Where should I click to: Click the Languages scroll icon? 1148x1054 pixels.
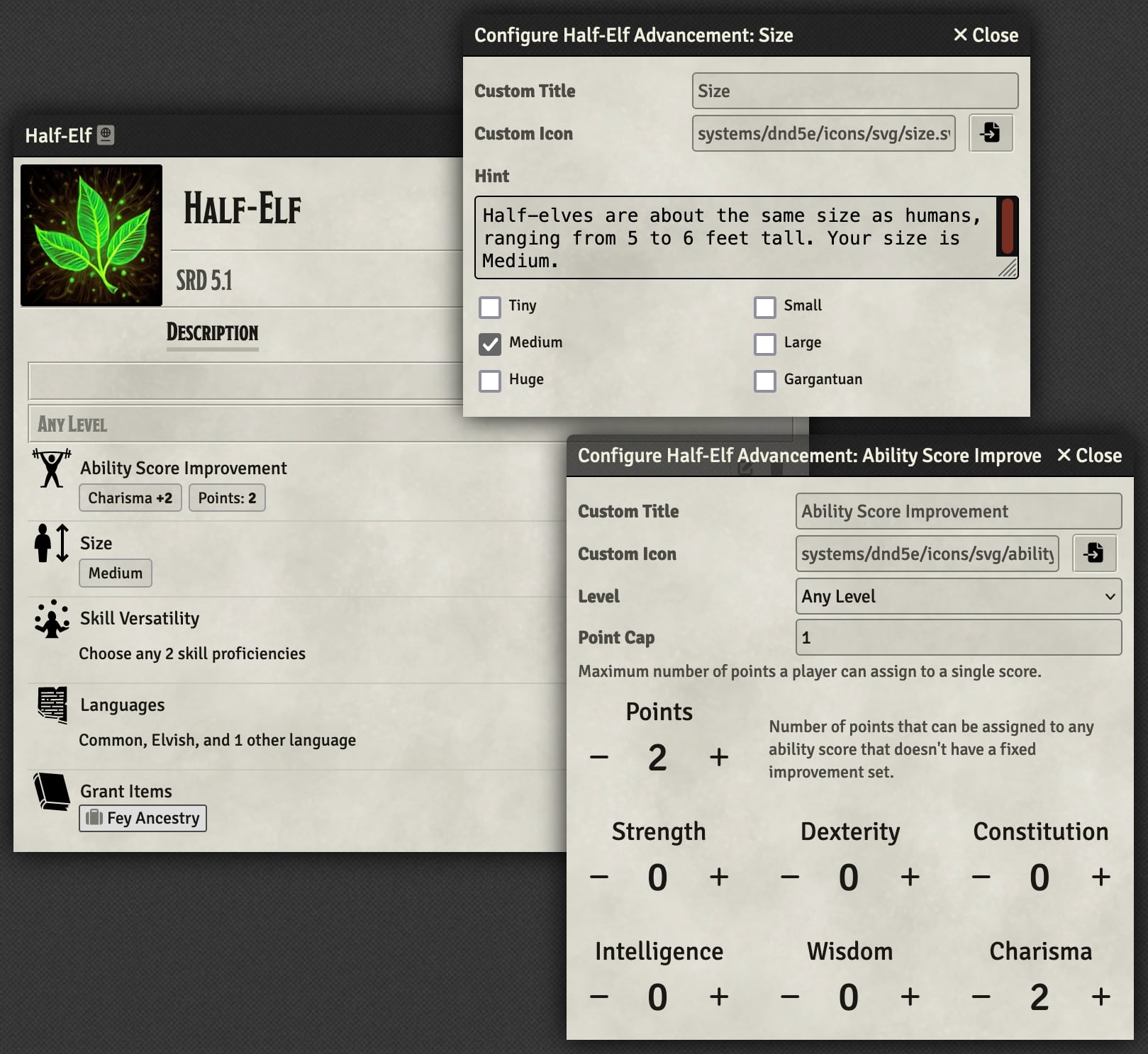52,705
